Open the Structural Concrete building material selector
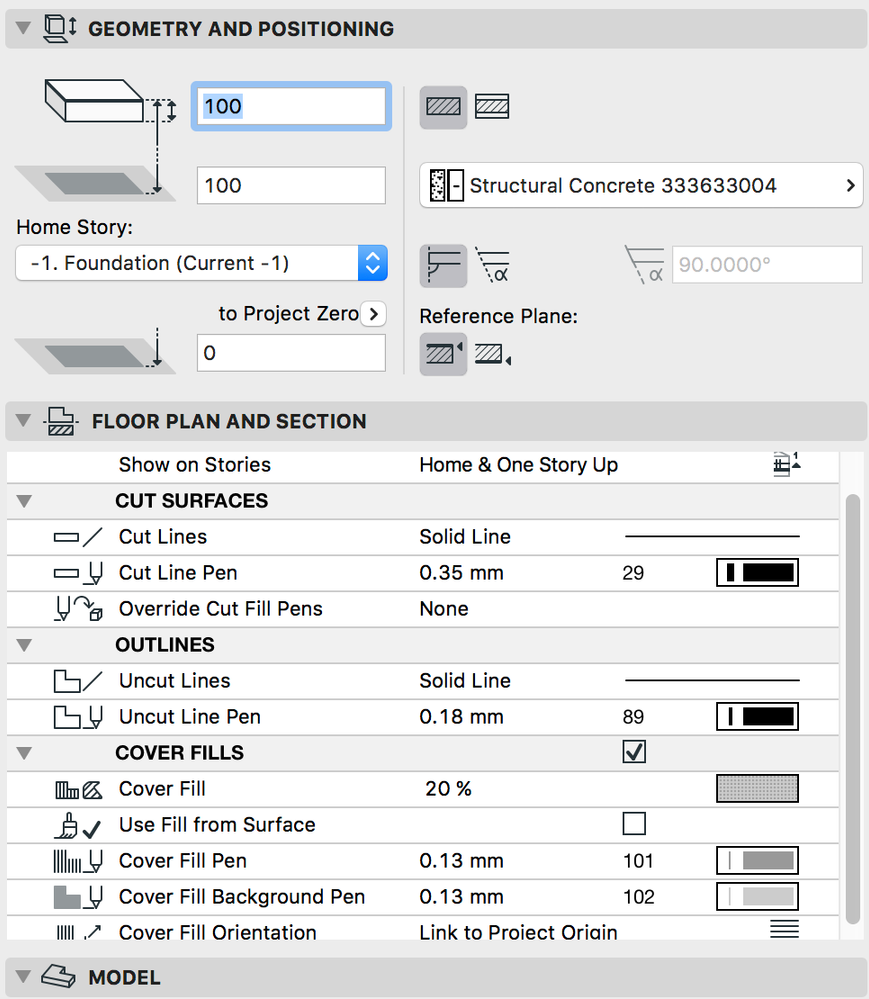This screenshot has width=869, height=999. [x=641, y=185]
